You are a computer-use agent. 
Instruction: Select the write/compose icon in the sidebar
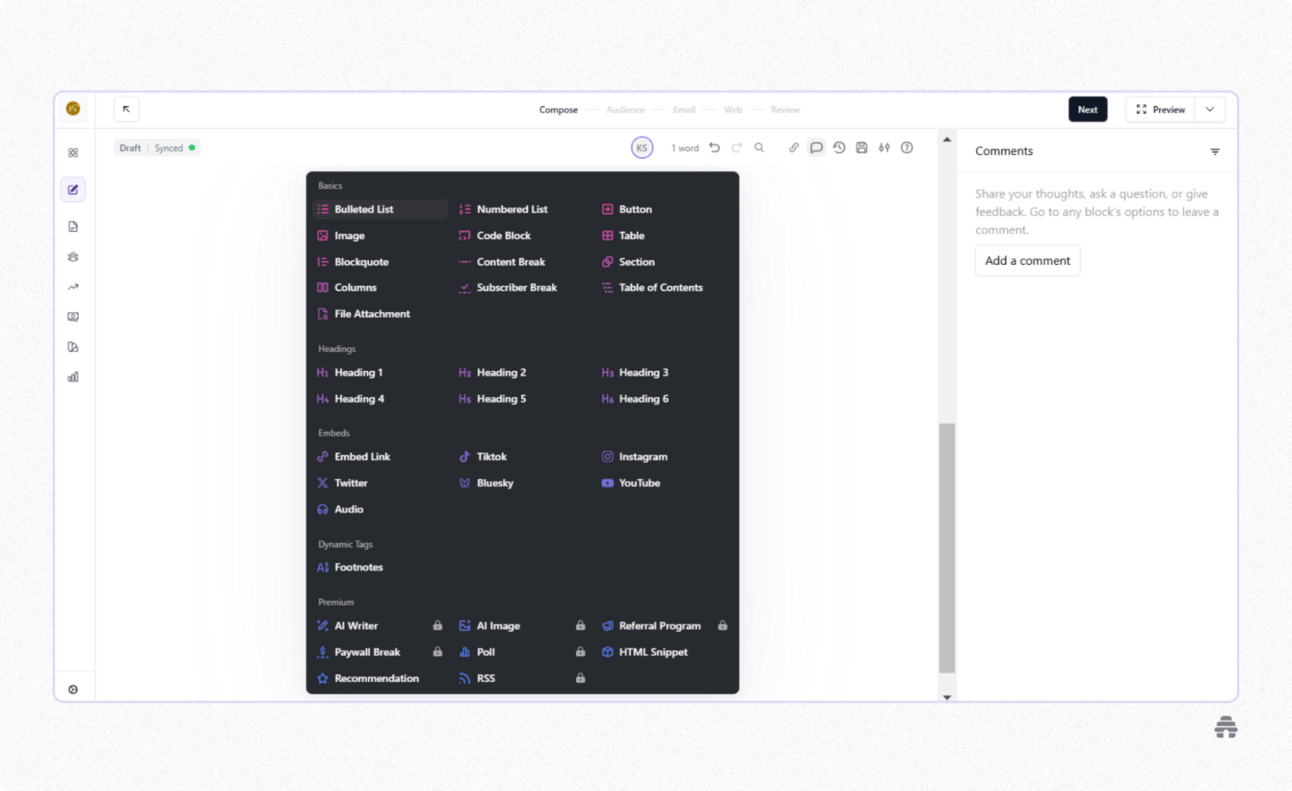pos(72,189)
